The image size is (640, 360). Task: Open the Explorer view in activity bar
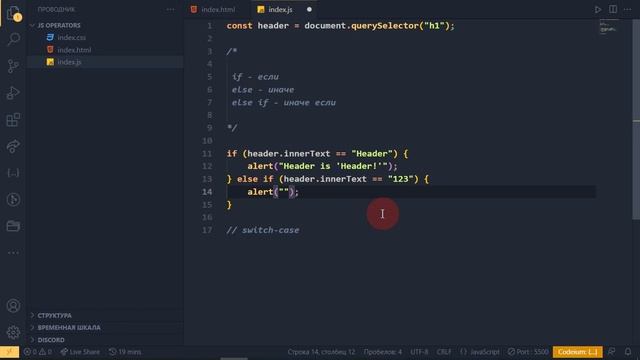tap(13, 13)
